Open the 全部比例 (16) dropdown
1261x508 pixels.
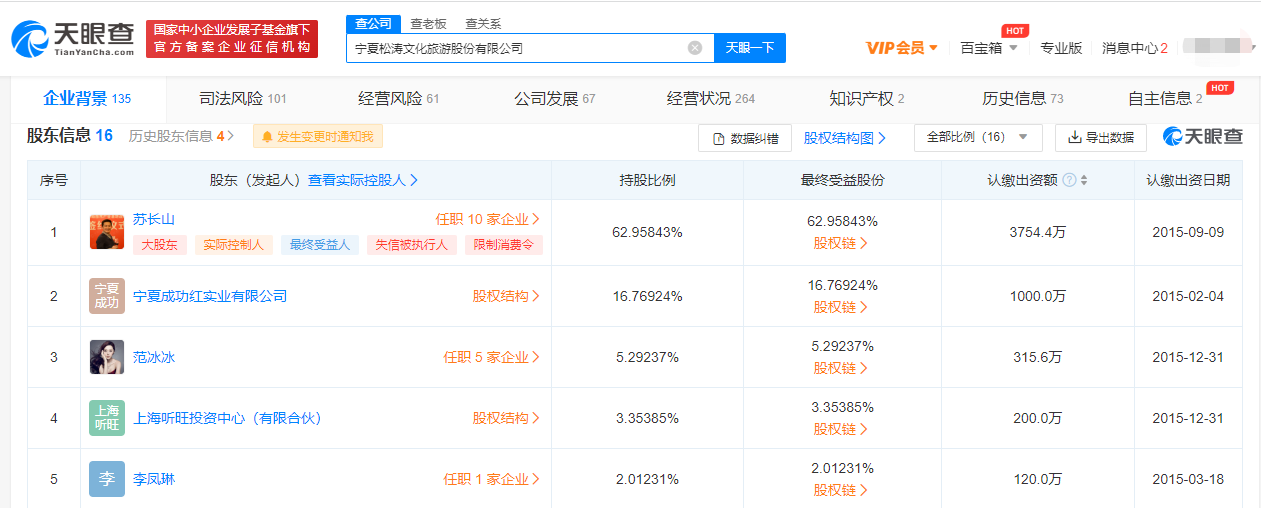pos(977,138)
